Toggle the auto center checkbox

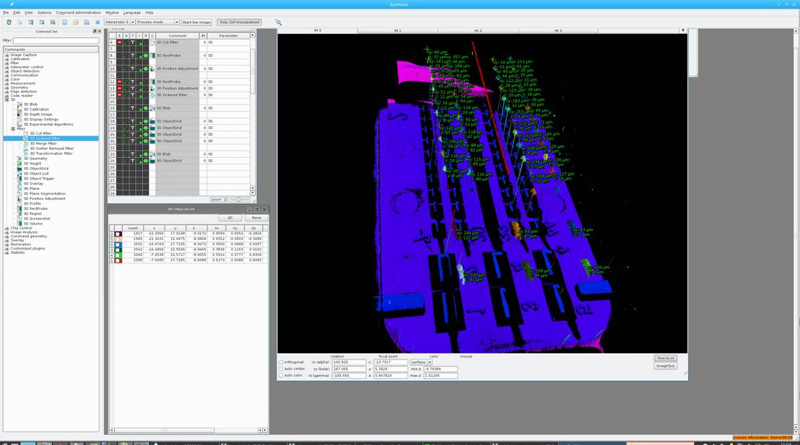pyautogui.click(x=281, y=369)
